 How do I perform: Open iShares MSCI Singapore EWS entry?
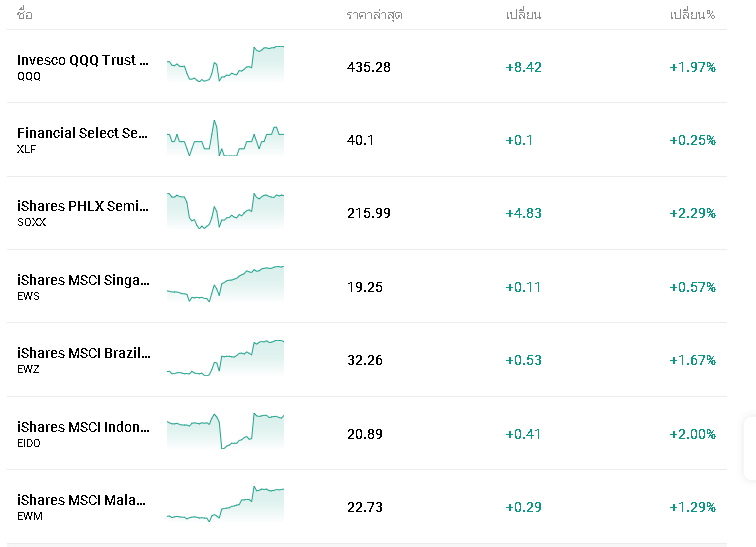coord(83,280)
